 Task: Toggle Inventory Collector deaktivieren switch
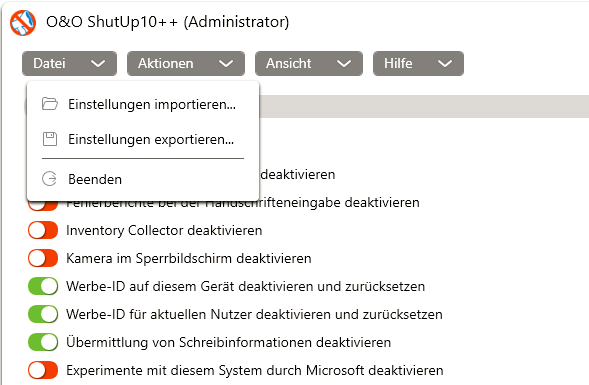(x=43, y=230)
